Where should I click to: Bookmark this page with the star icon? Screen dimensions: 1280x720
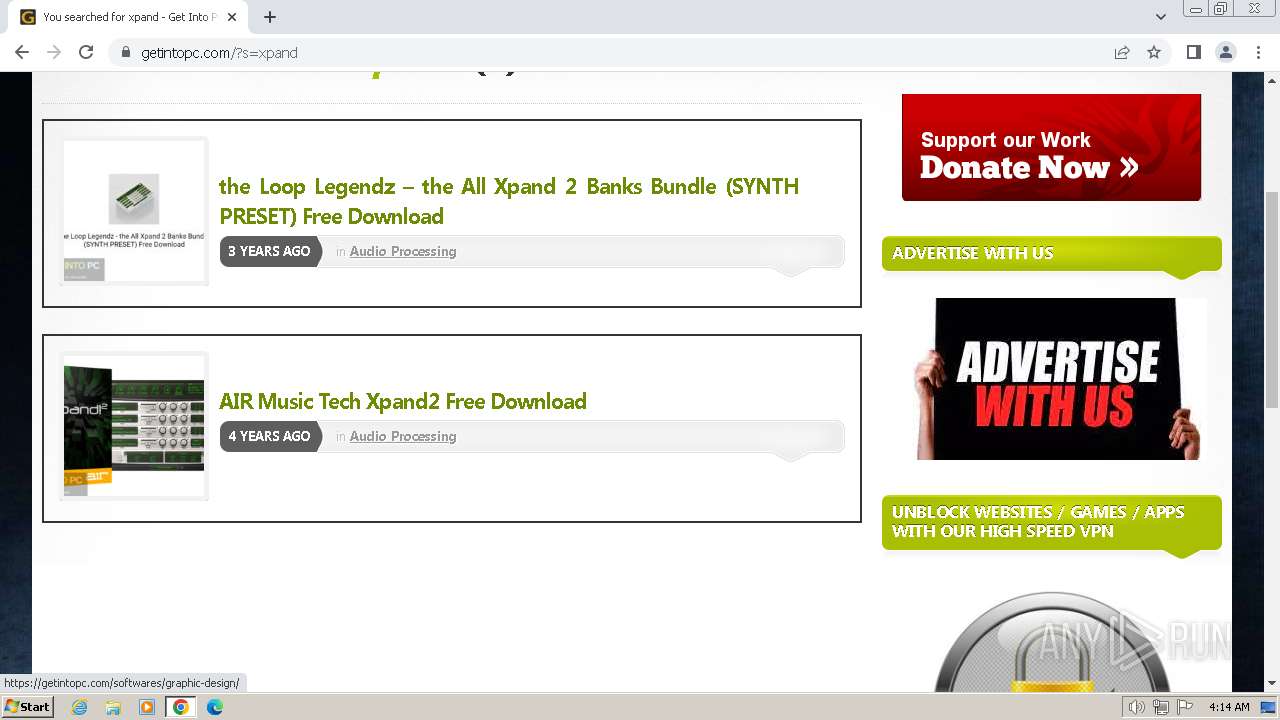pyautogui.click(x=1154, y=53)
